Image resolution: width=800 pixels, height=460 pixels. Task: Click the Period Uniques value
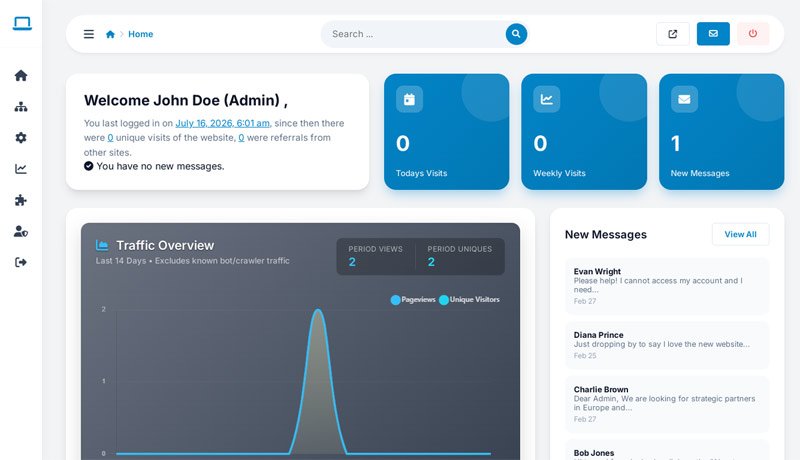tap(431, 262)
